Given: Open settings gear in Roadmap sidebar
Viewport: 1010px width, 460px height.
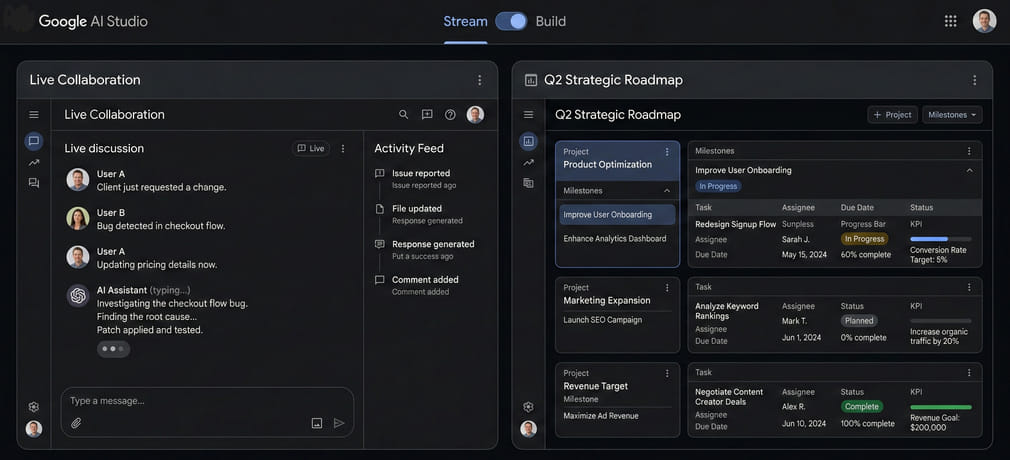Looking at the screenshot, I should pos(529,407).
